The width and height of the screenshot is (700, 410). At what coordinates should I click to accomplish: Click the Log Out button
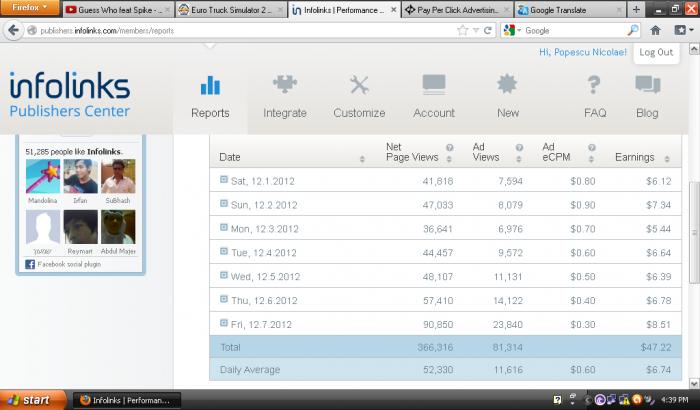coord(656,52)
